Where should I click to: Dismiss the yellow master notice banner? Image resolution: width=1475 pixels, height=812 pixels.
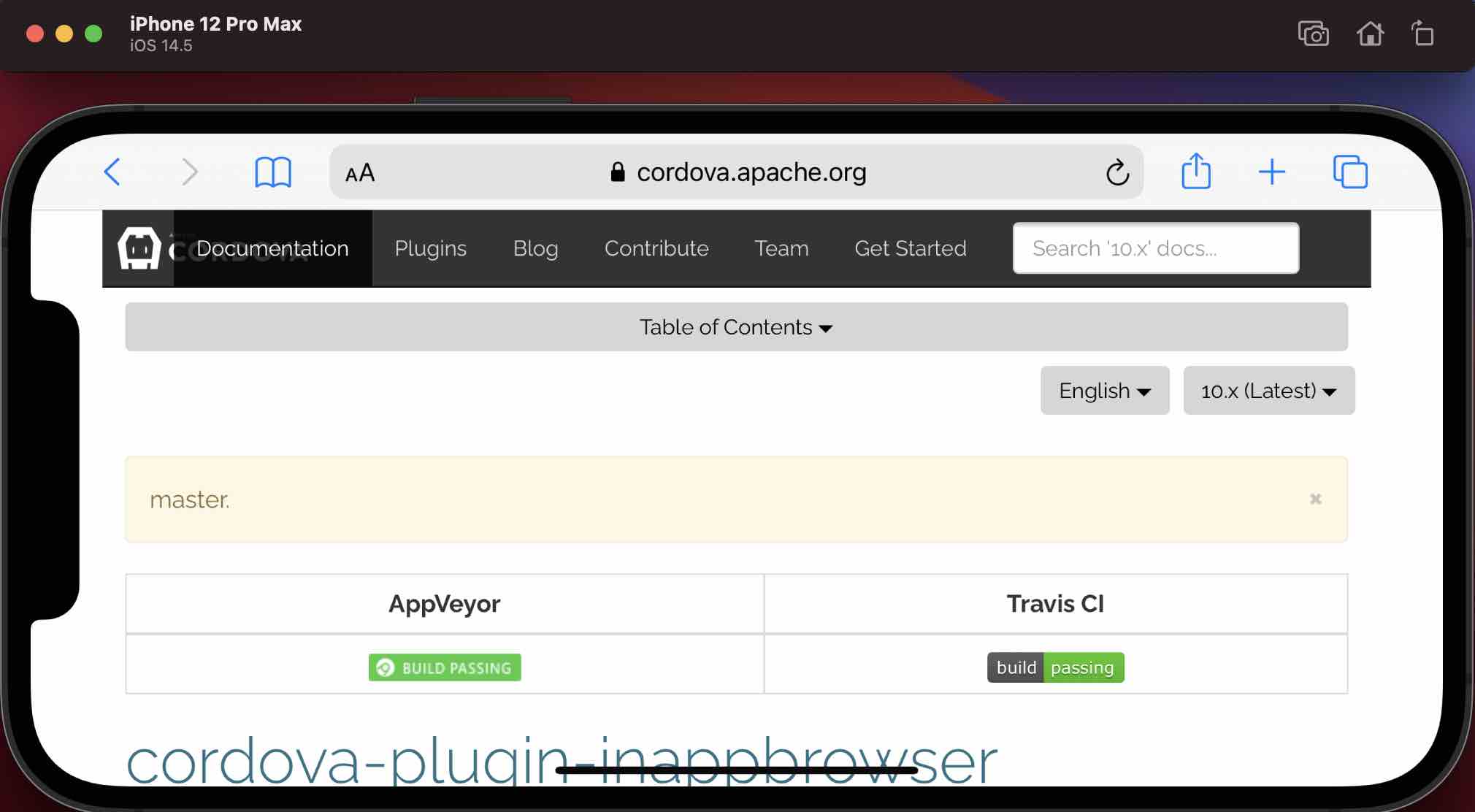click(1315, 499)
